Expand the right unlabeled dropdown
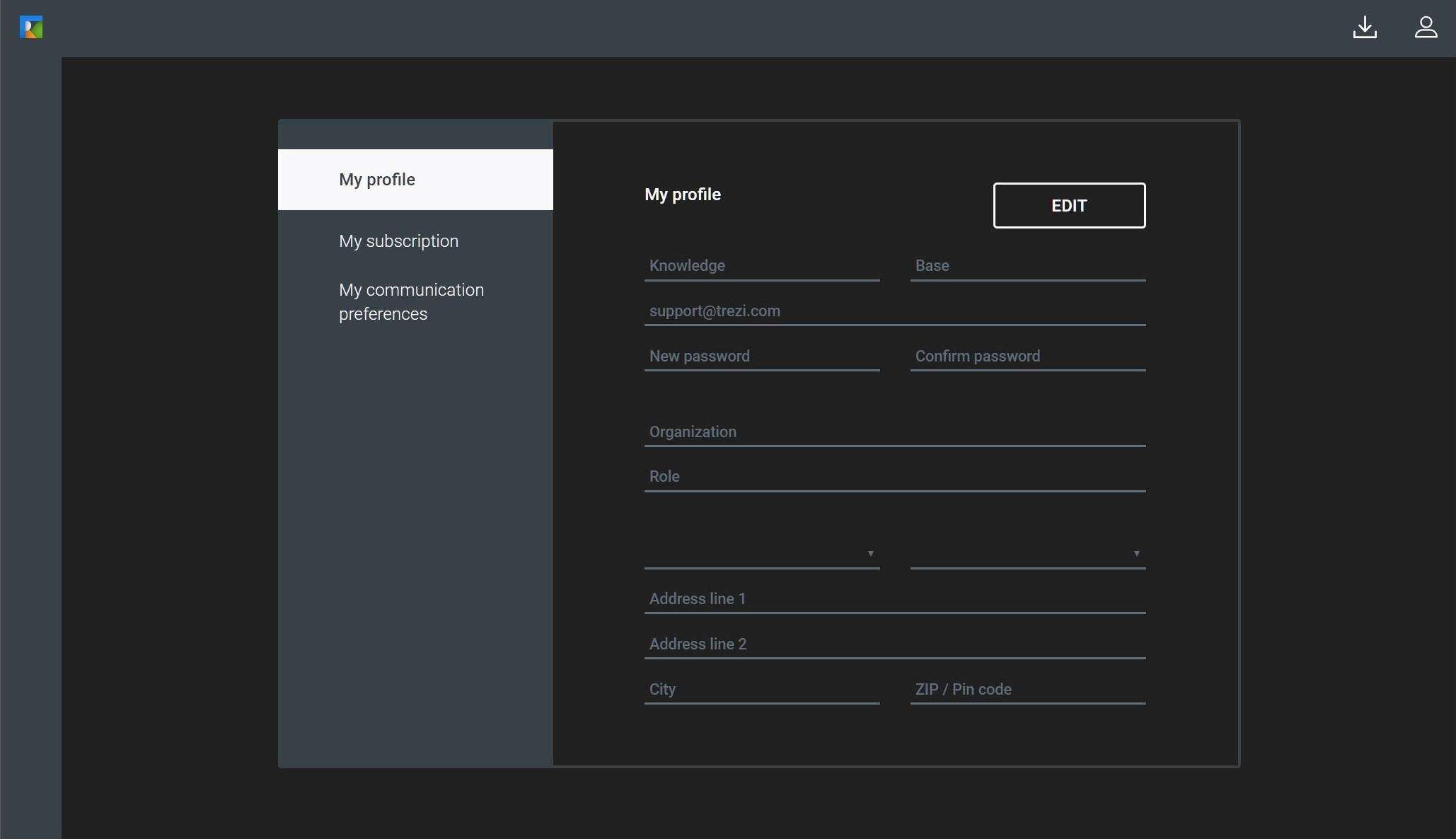The height and width of the screenshot is (839, 1456). [1027, 554]
